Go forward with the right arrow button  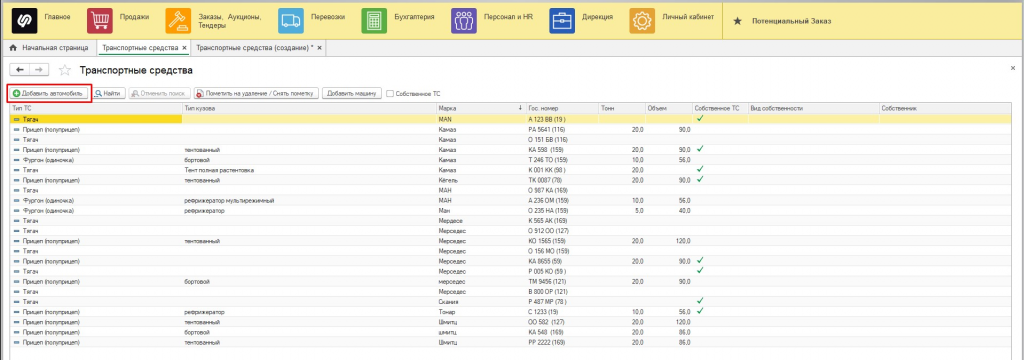[x=38, y=70]
